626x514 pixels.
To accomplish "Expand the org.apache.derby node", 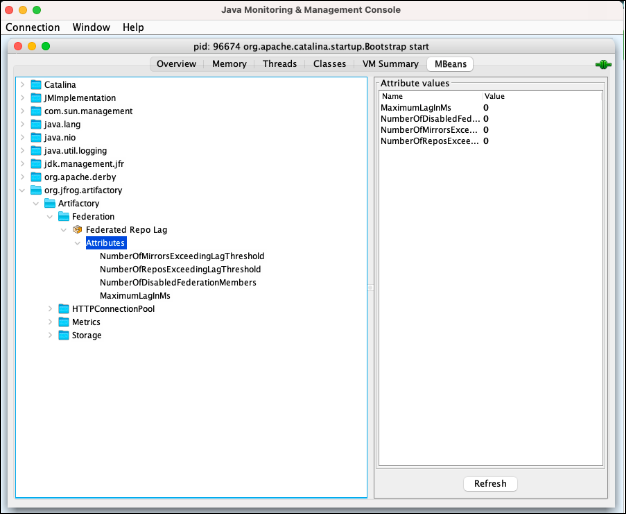I will [x=22, y=177].
